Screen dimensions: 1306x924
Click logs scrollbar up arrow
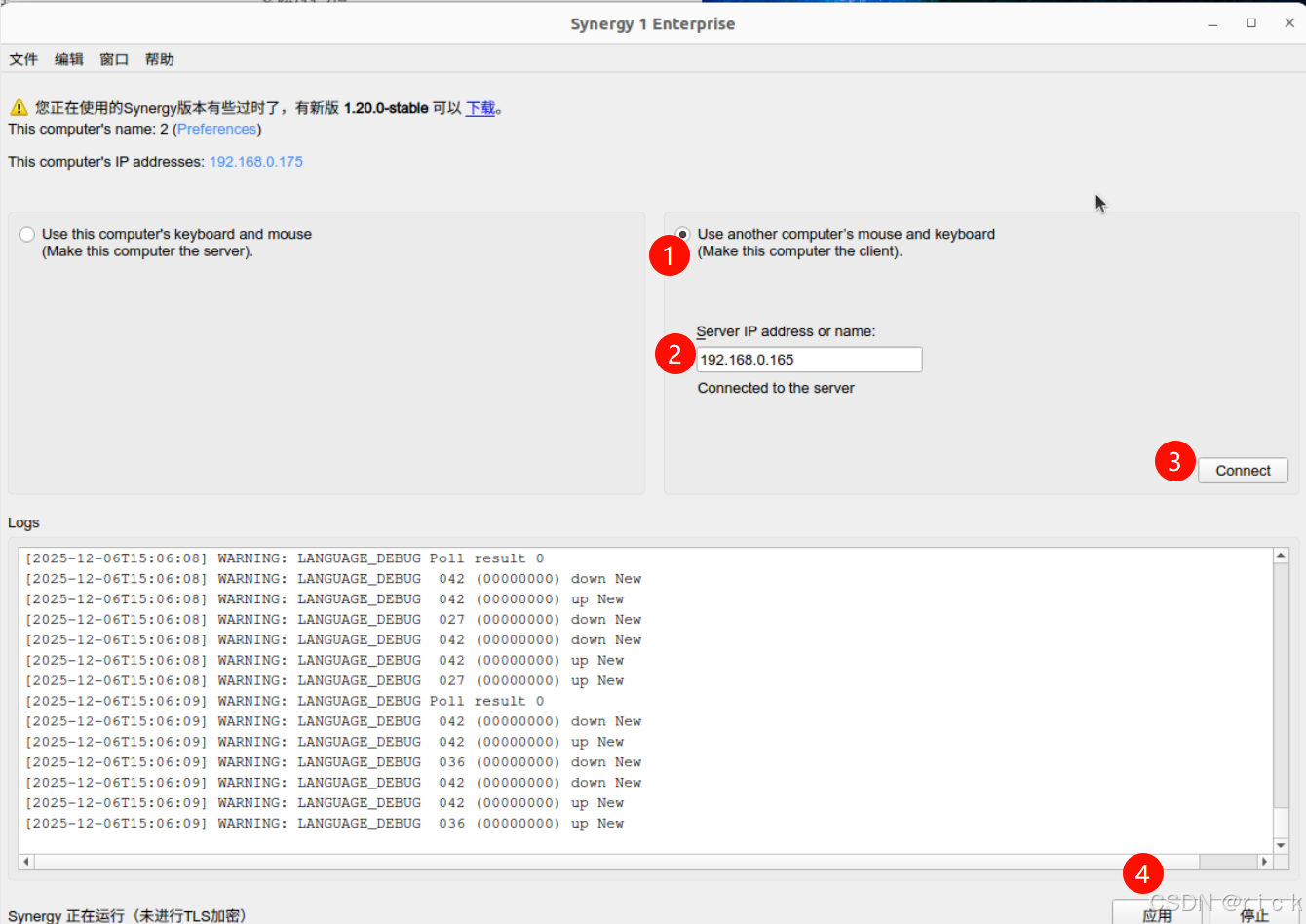pos(1281,556)
